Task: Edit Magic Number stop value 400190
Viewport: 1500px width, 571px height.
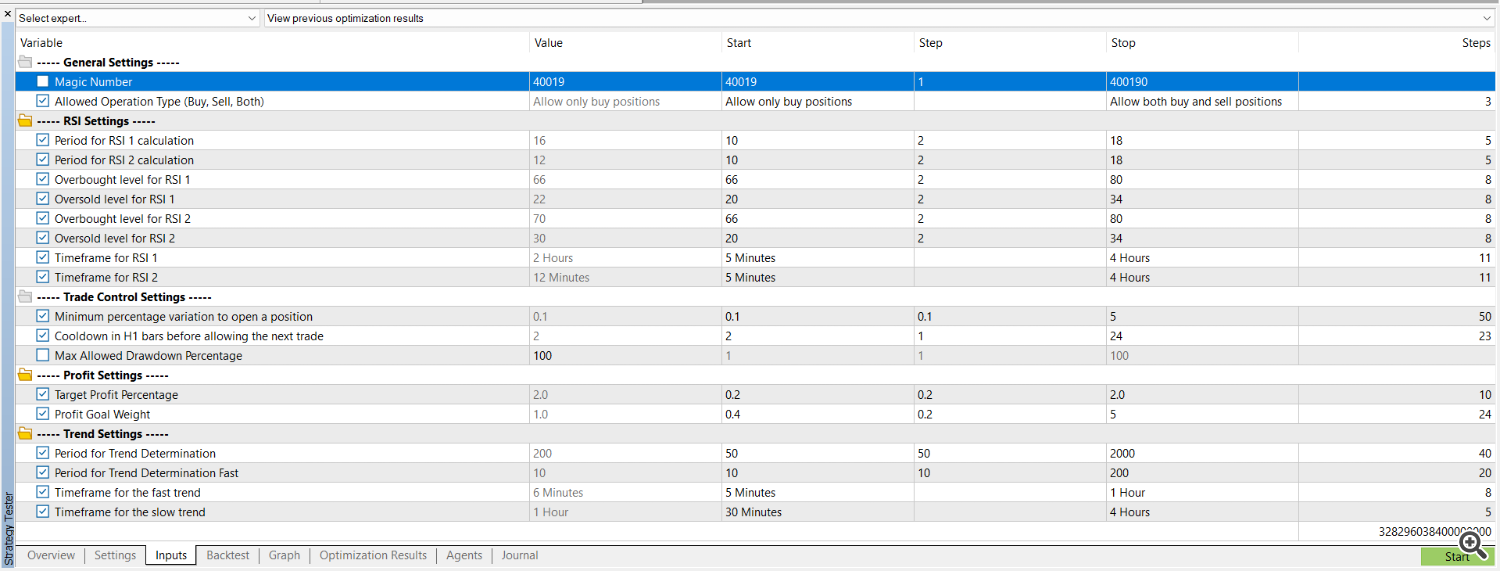Action: (x=1202, y=82)
